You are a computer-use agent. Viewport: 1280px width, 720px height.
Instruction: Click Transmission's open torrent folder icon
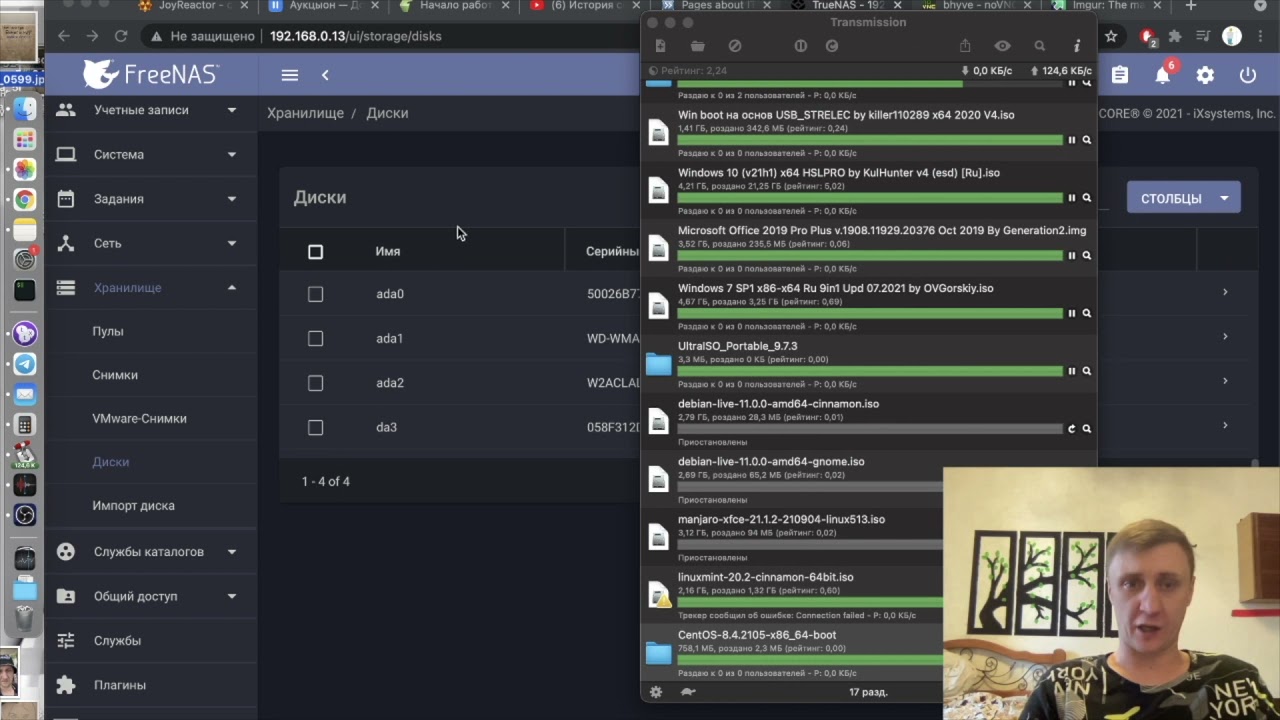pos(698,46)
